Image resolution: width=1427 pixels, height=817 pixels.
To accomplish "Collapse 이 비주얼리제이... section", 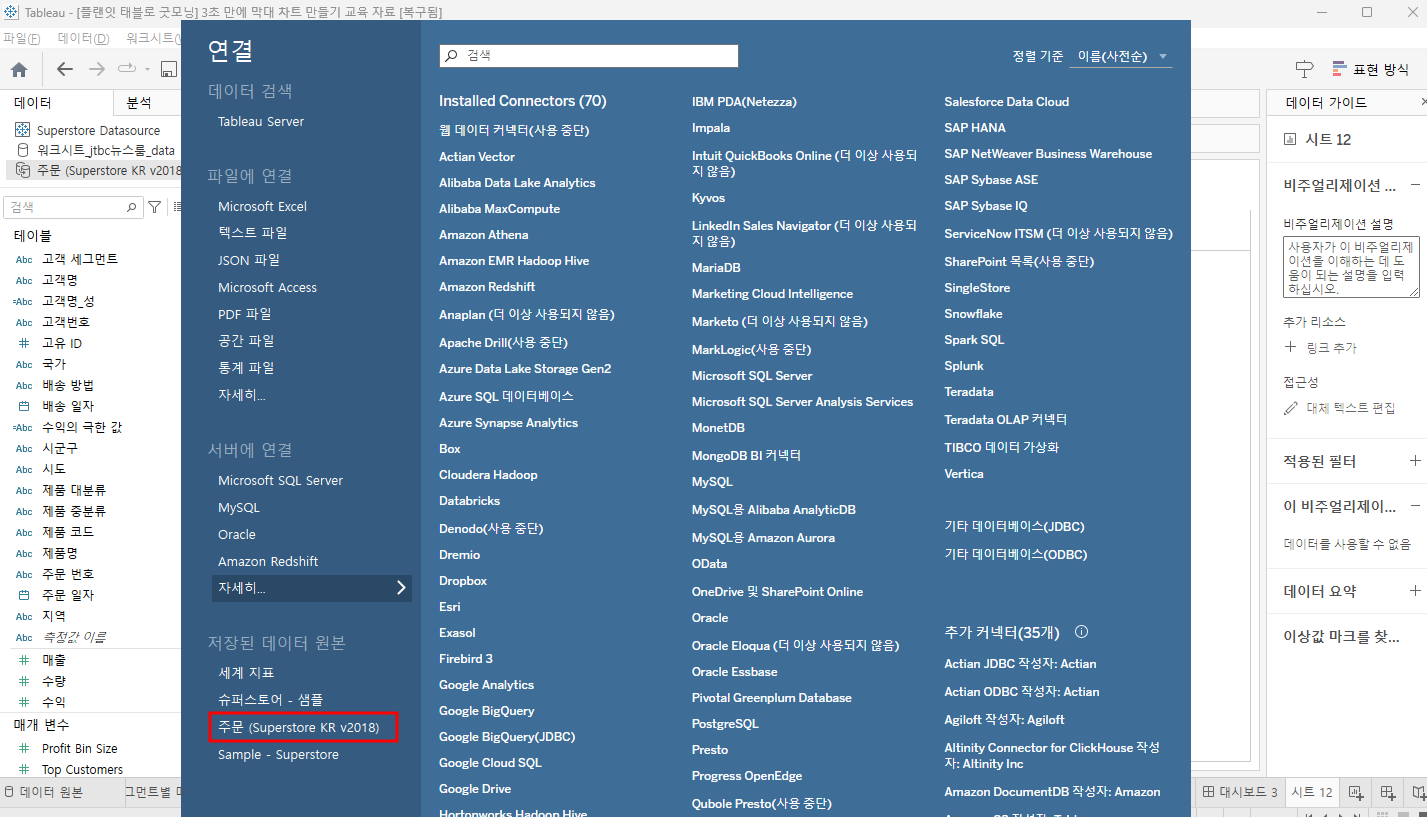I will coord(1415,506).
